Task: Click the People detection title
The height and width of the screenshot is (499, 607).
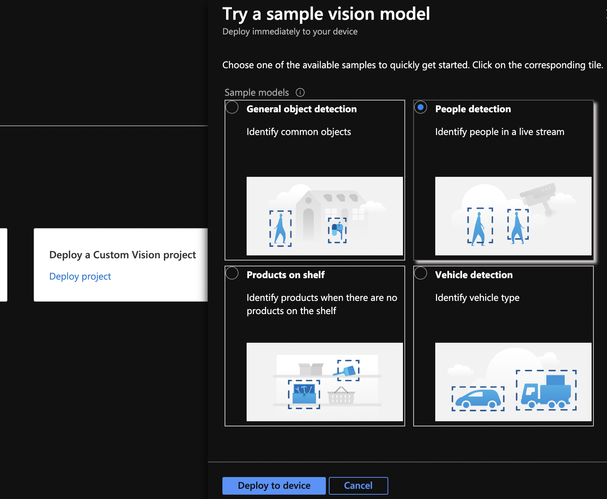Action: 473,109
